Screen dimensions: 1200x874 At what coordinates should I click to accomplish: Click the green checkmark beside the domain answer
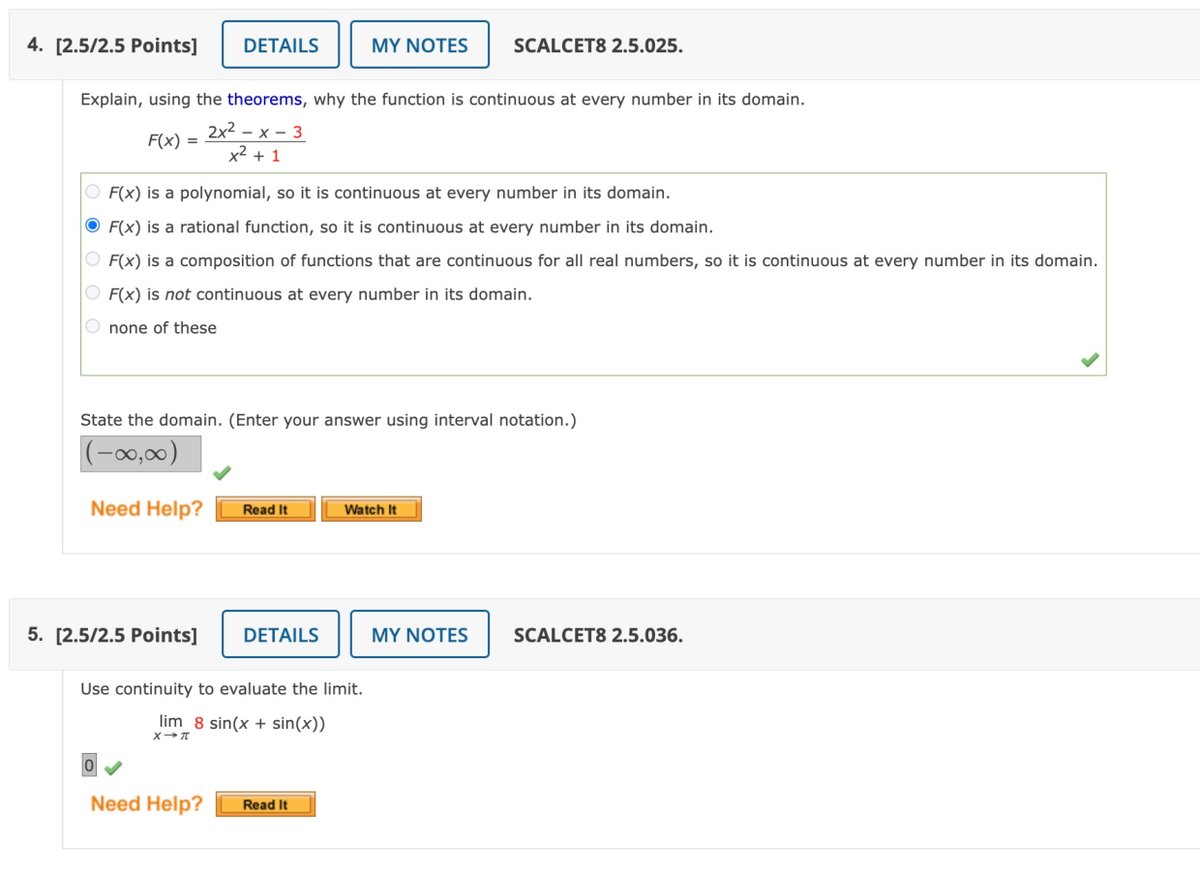click(221, 474)
